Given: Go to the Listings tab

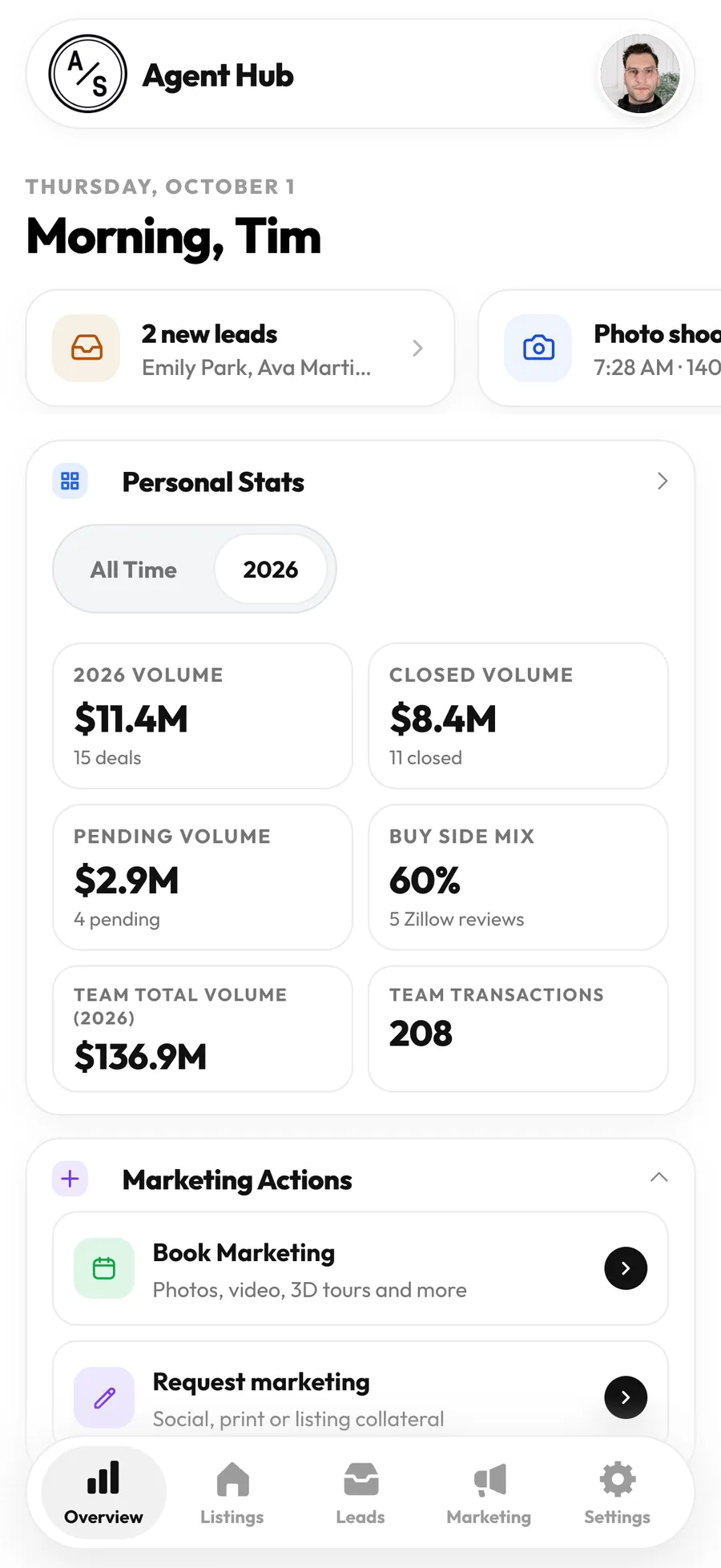Looking at the screenshot, I should 232,1493.
